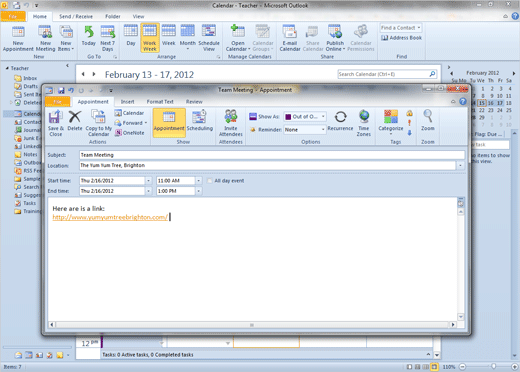Click the Categorize icon
Viewport: 520px width, 372px height.
pyautogui.click(x=391, y=122)
